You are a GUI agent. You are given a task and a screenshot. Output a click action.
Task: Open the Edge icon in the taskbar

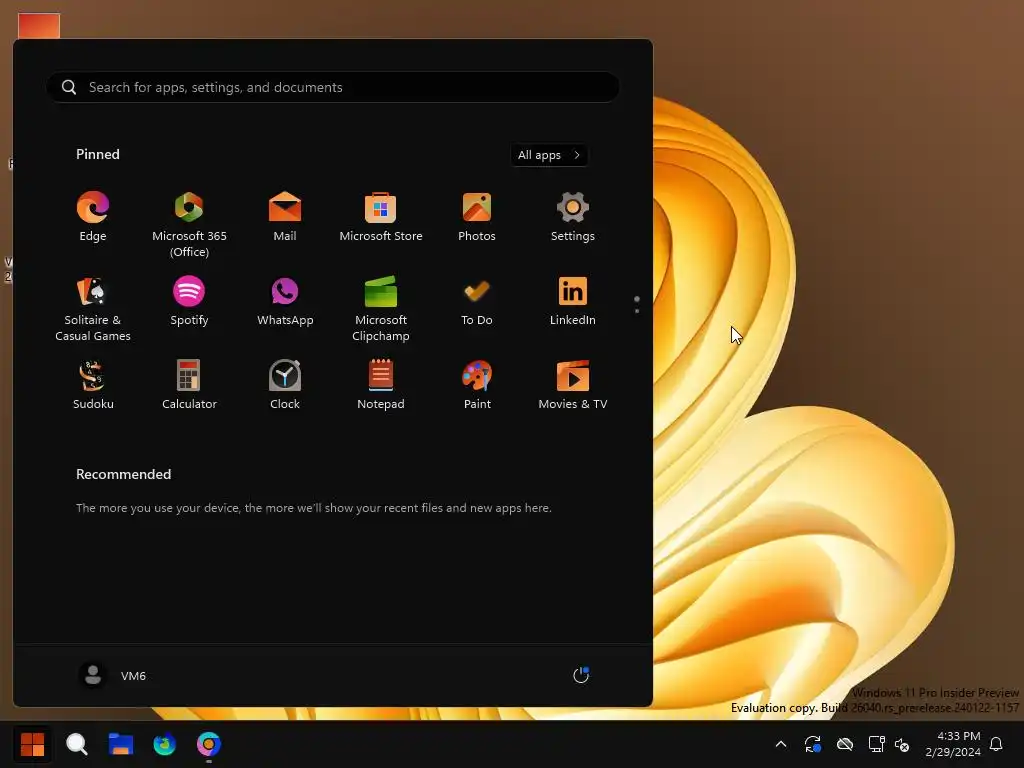point(165,744)
